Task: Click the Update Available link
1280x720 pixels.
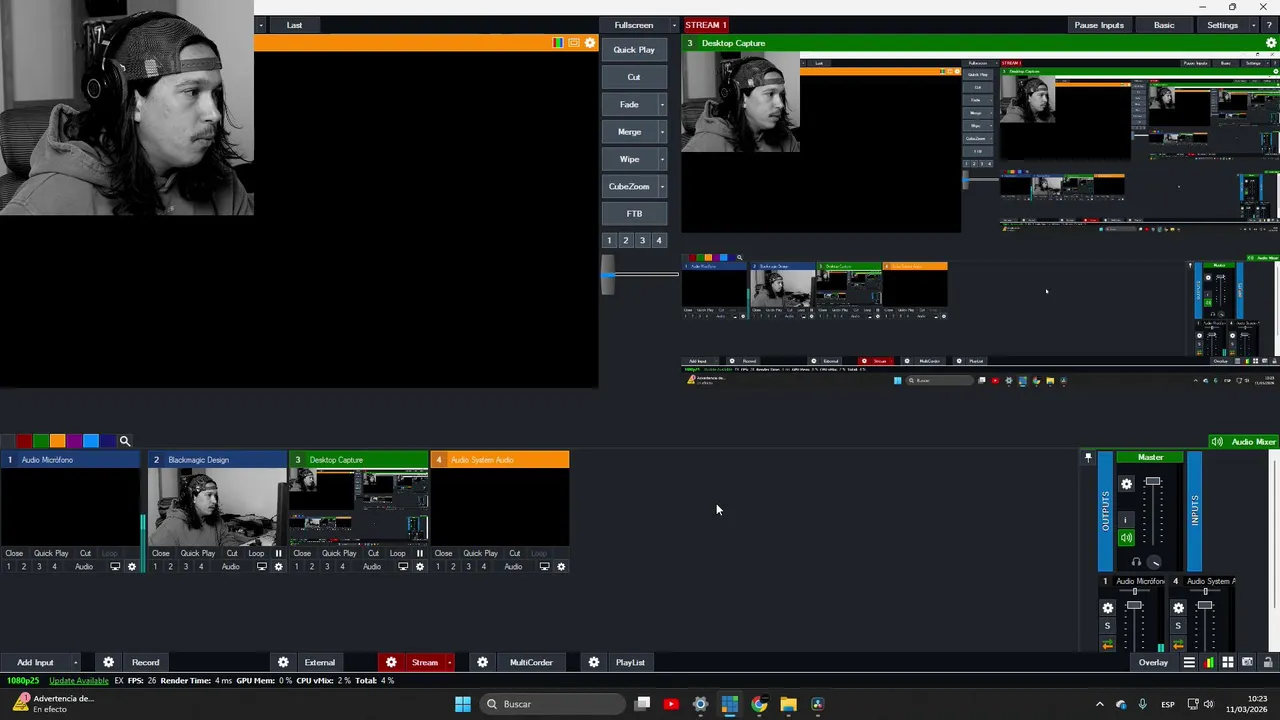Action: pos(79,681)
